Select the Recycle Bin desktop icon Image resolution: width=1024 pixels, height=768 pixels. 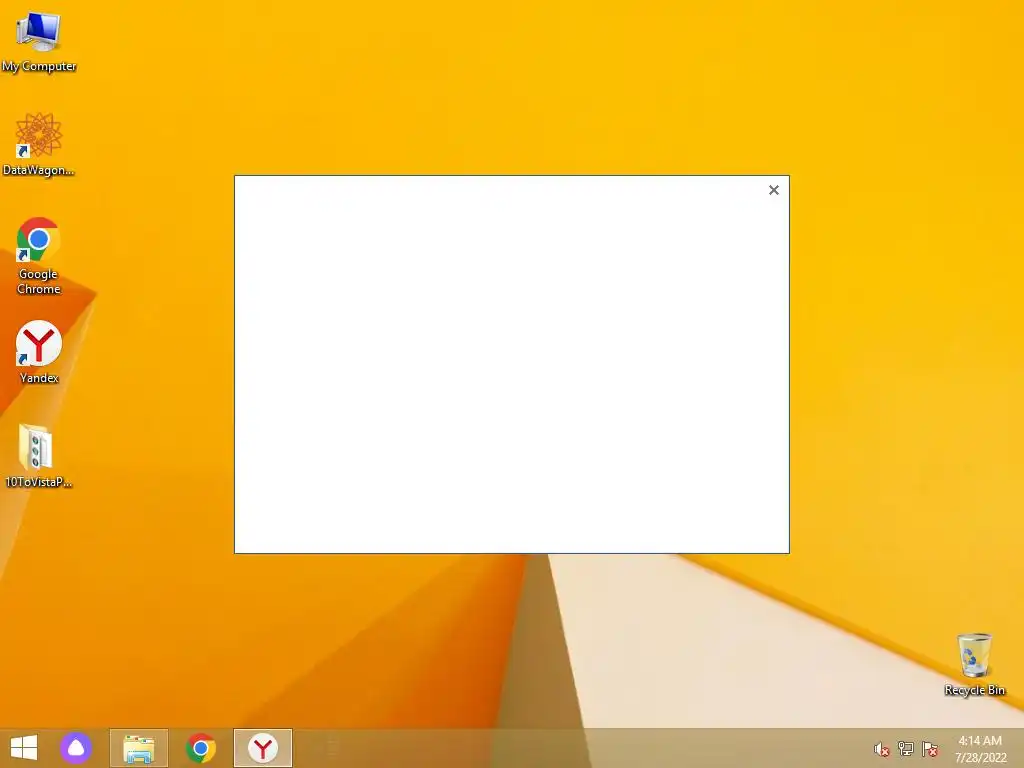(974, 664)
